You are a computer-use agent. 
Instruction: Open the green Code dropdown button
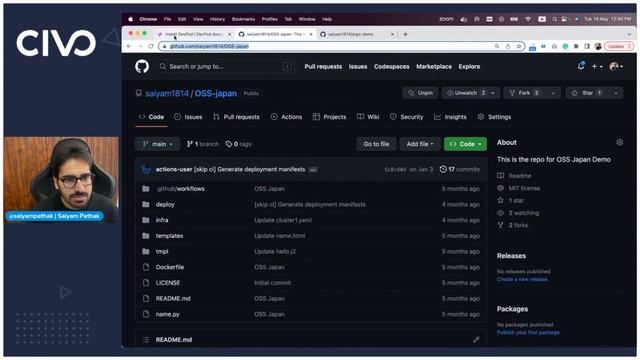(465, 144)
